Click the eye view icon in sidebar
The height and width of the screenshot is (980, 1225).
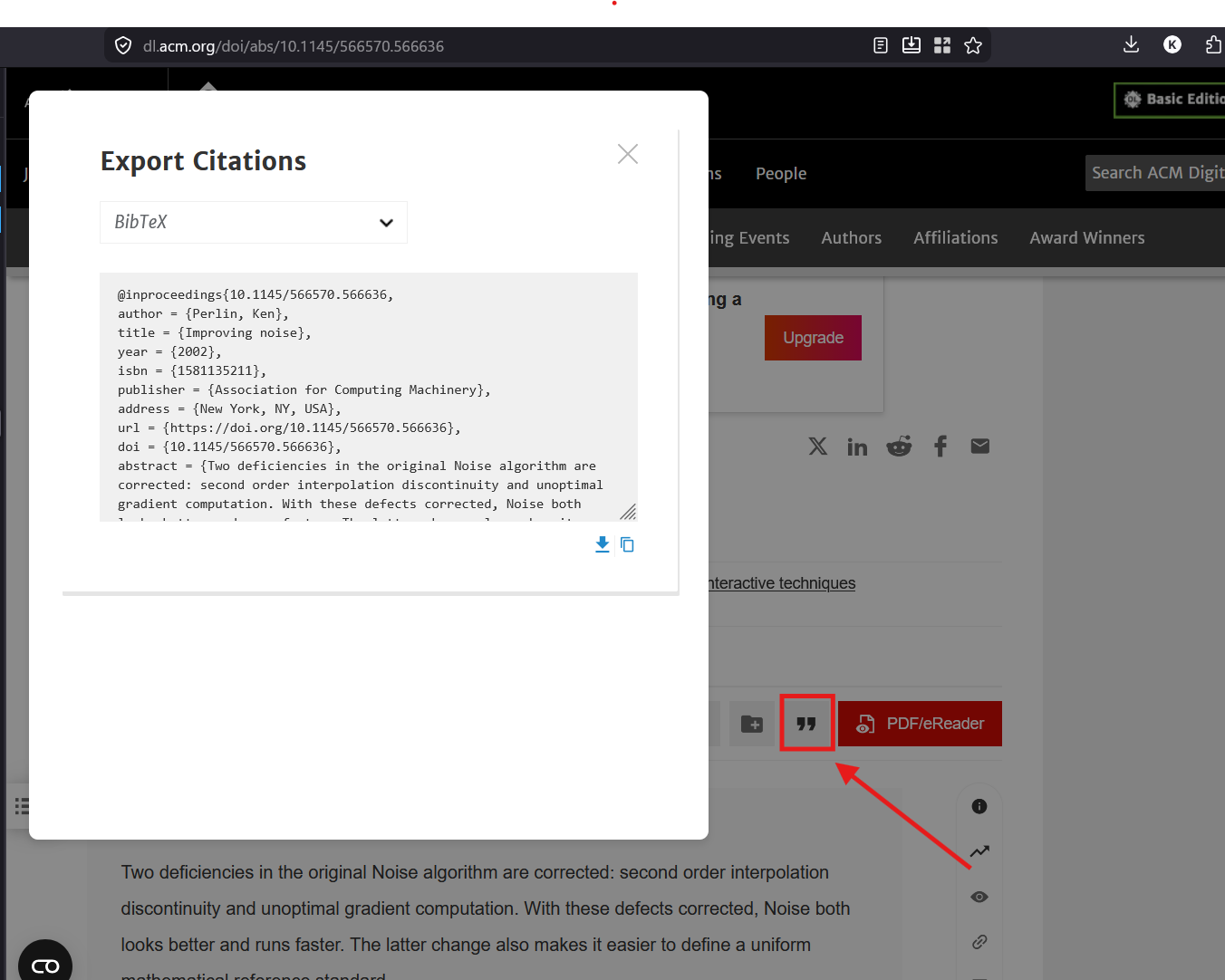pos(979,897)
